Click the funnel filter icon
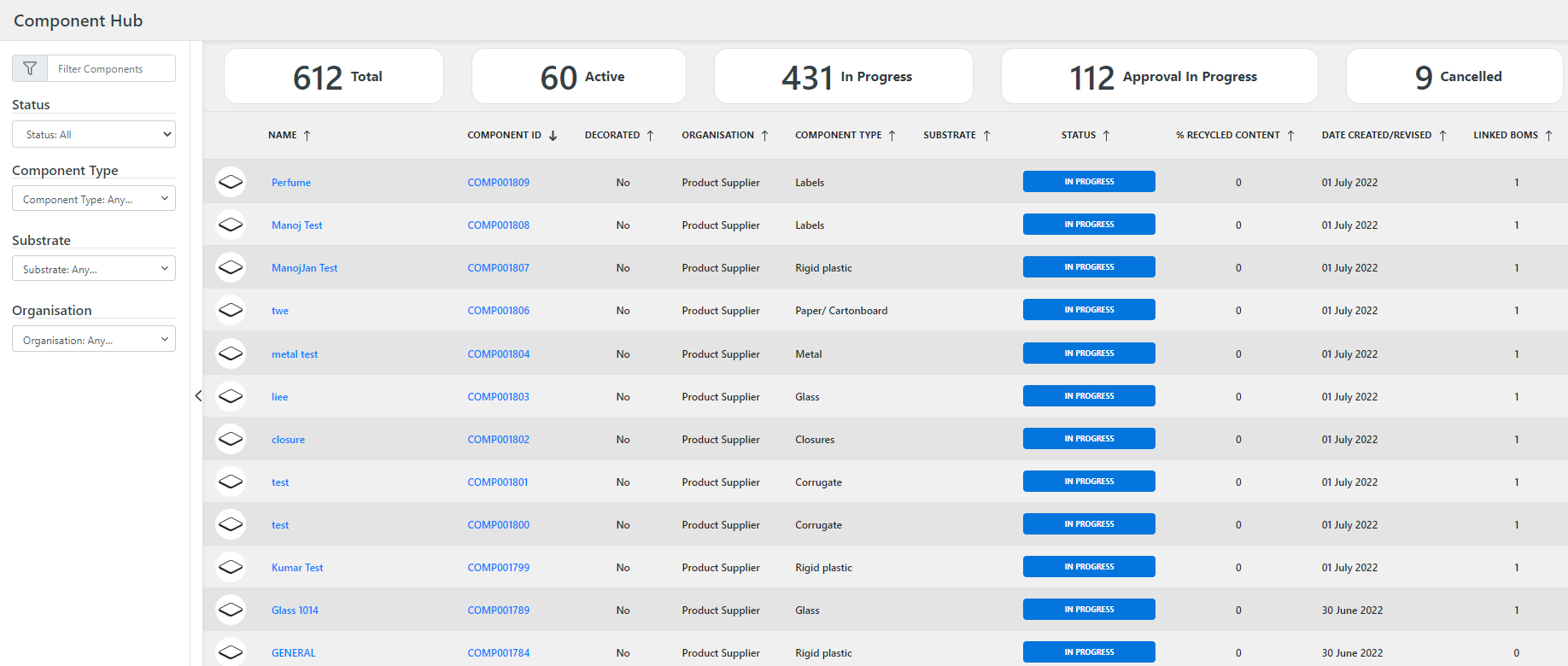This screenshot has width=1568, height=666. click(x=30, y=68)
